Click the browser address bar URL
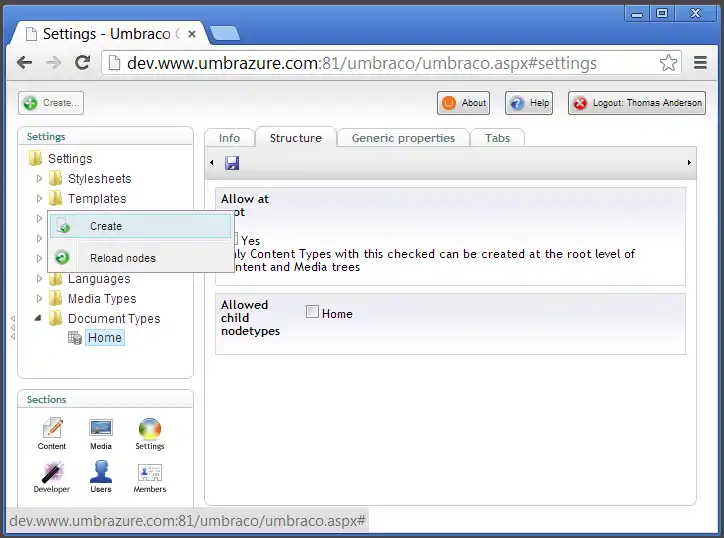 (362, 63)
